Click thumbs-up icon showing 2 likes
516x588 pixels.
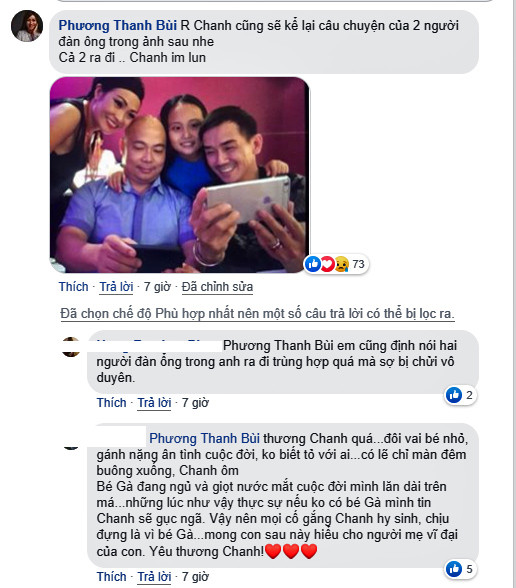[x=454, y=395]
